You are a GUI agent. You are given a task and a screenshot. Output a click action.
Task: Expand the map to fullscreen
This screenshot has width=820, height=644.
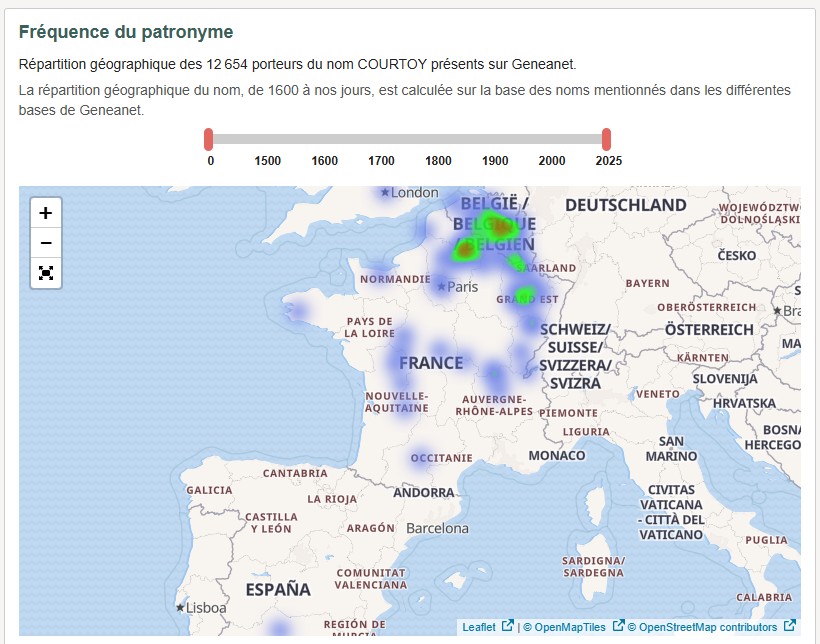click(x=44, y=272)
